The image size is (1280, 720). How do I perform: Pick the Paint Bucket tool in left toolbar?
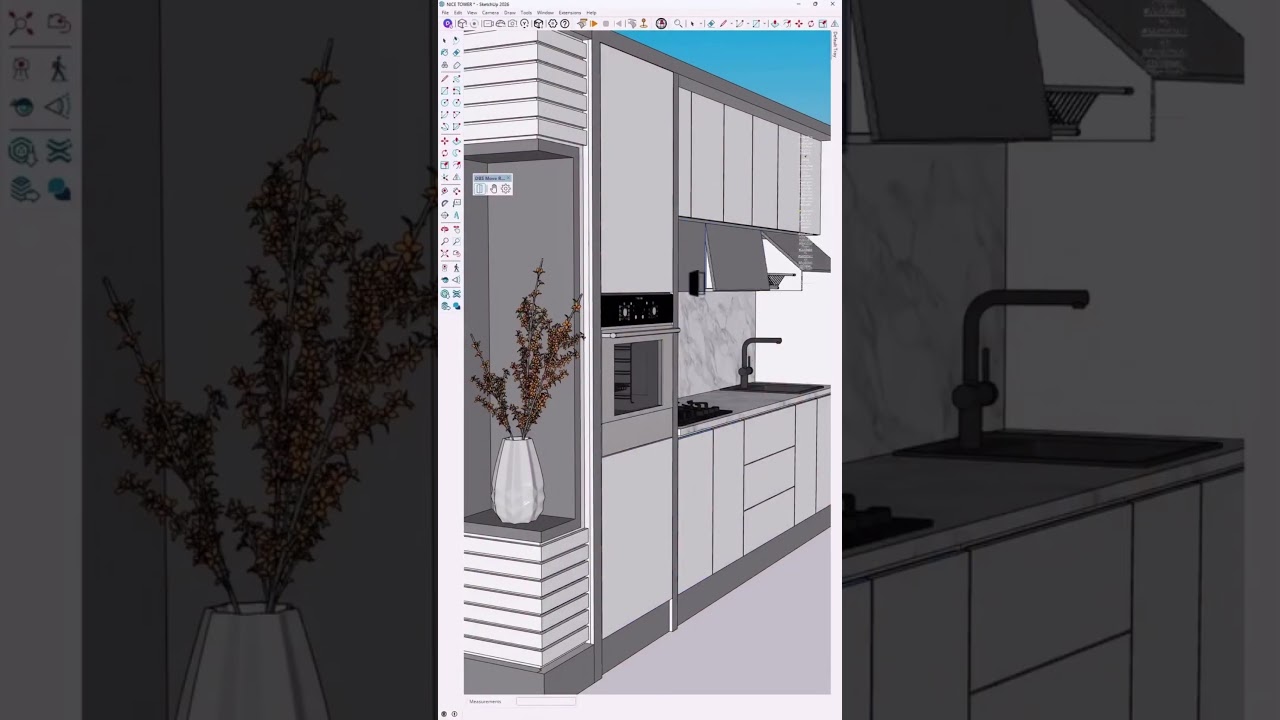click(x=444, y=52)
